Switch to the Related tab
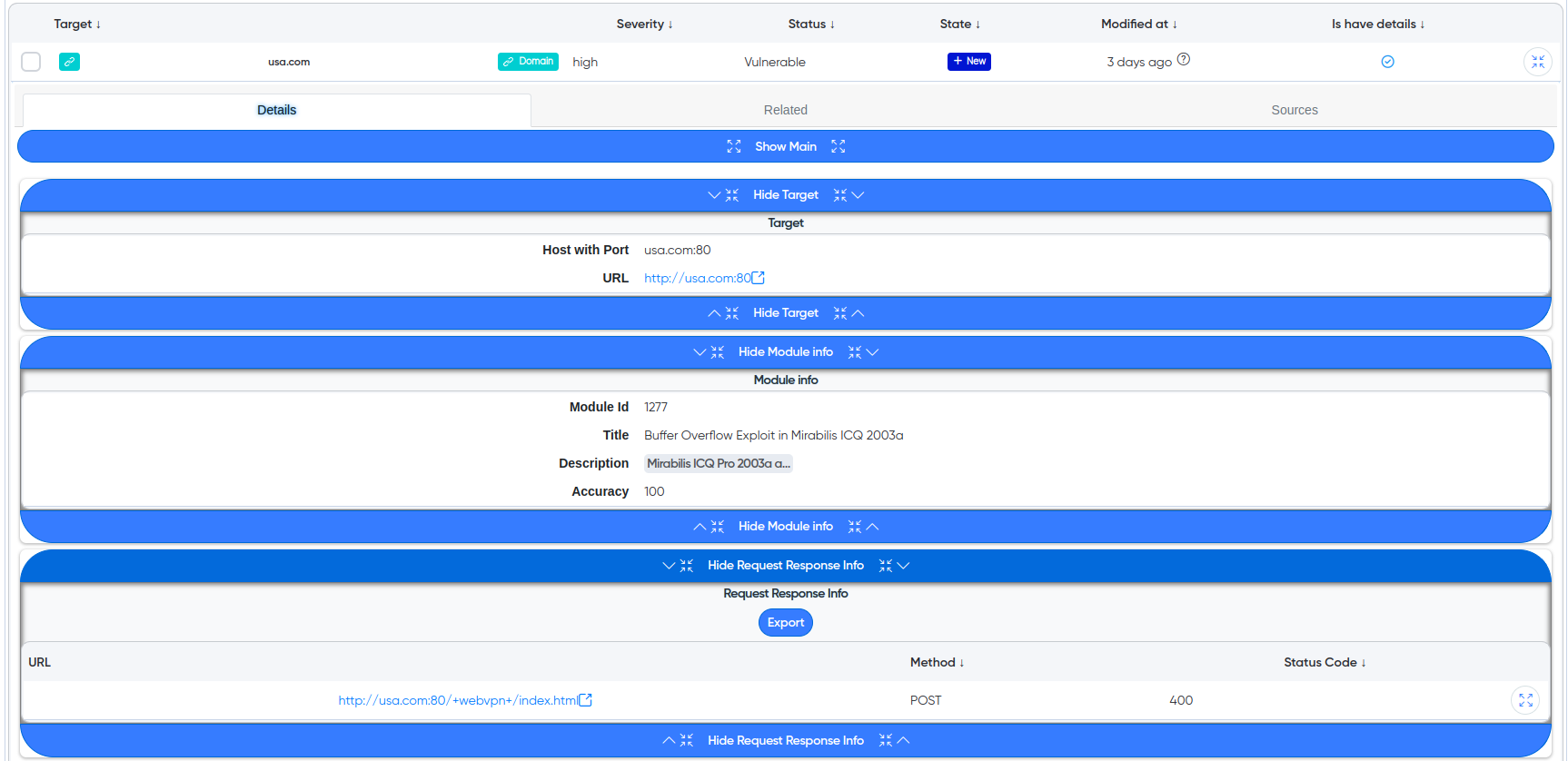This screenshot has width=1568, height=761. [785, 110]
